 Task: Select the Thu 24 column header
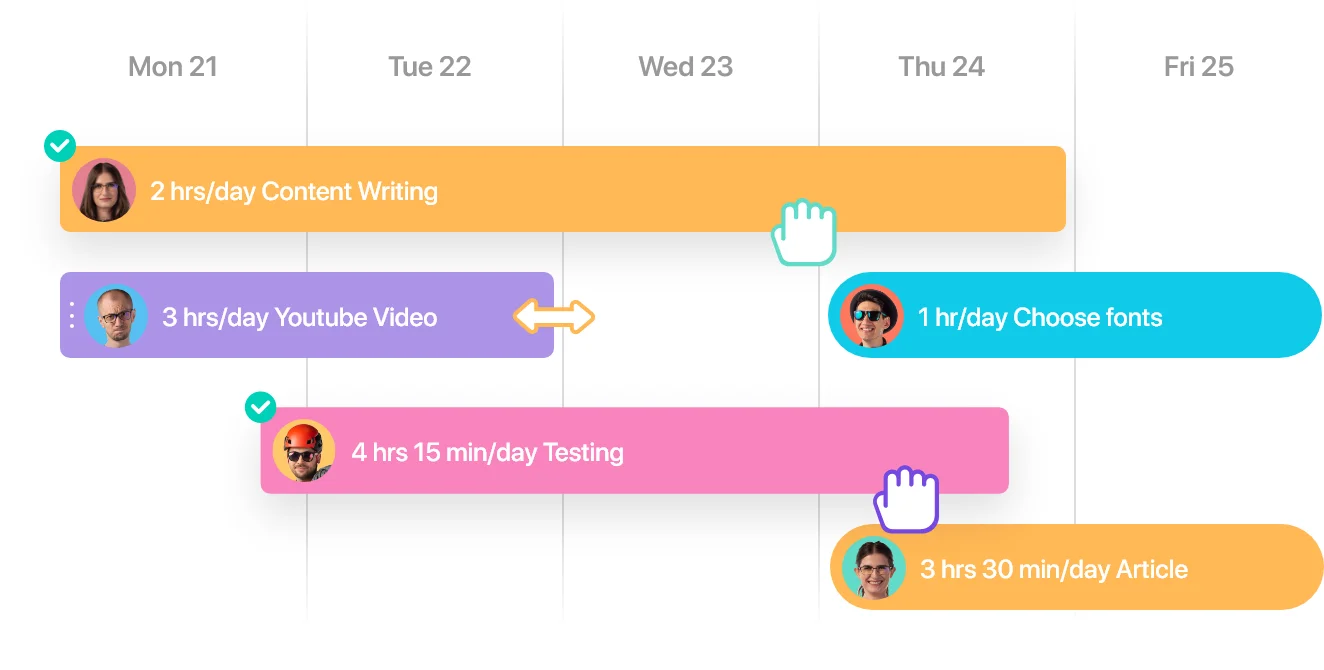941,67
